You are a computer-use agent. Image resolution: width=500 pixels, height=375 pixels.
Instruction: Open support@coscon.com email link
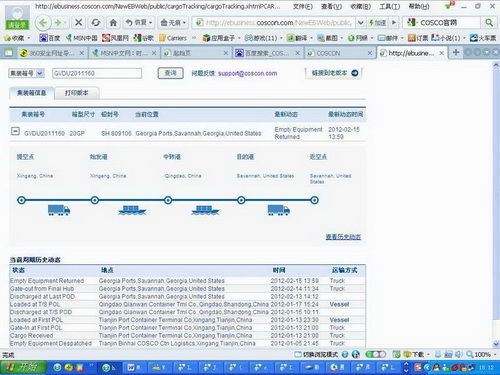(248, 73)
